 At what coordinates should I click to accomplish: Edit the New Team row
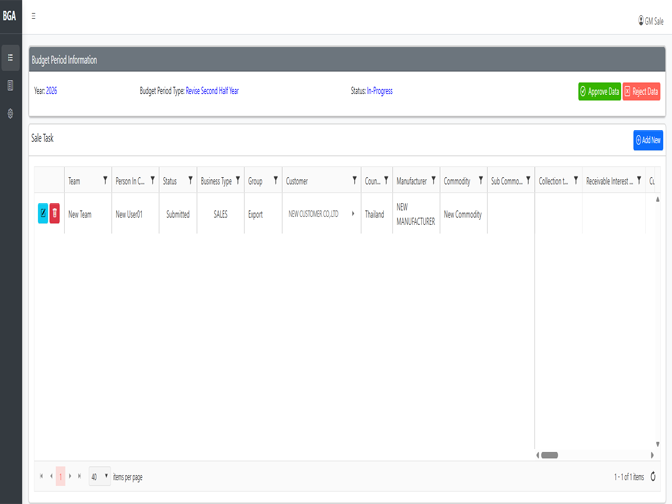pyautogui.click(x=43, y=213)
